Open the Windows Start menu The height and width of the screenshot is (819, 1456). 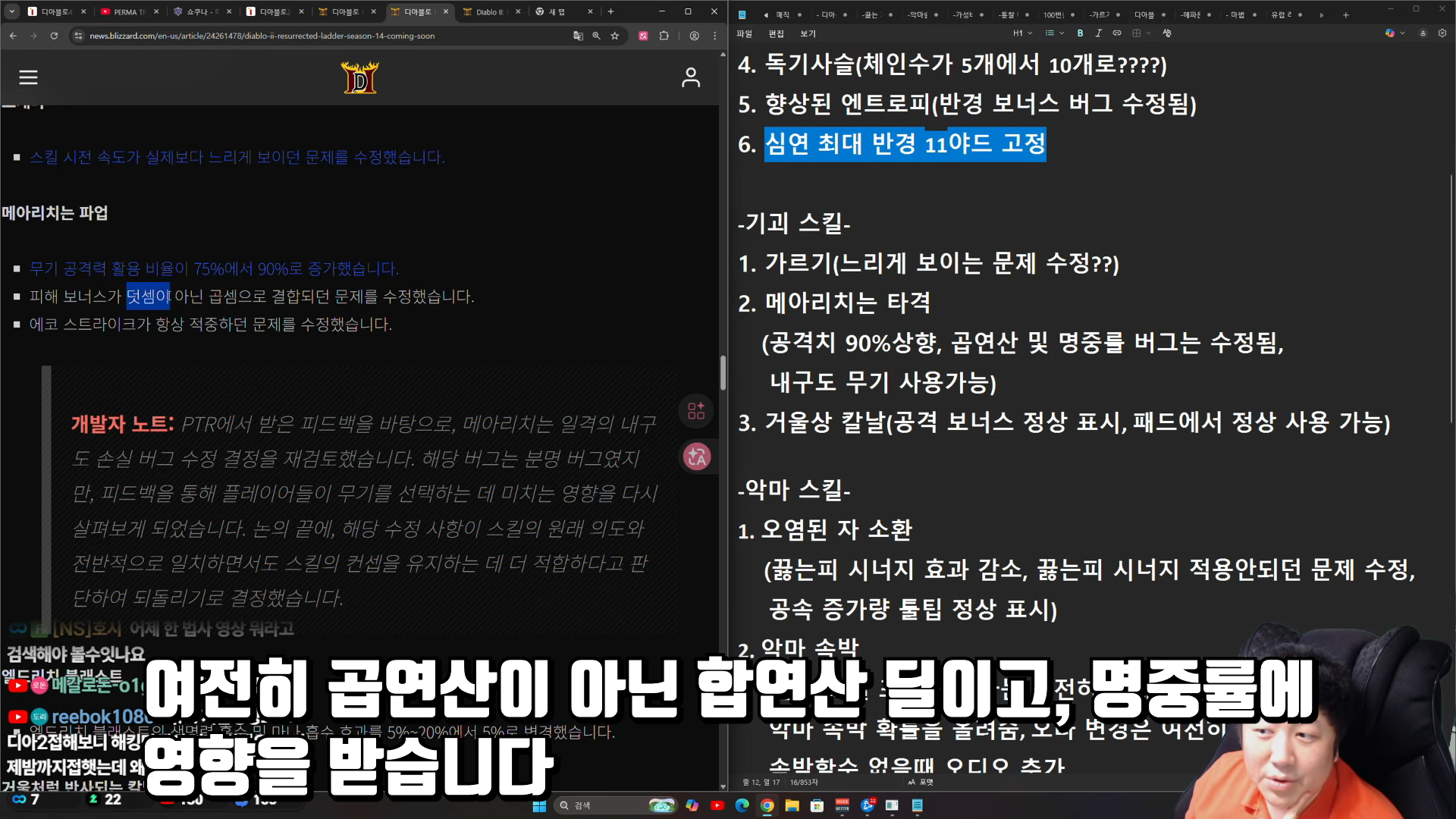click(x=539, y=805)
